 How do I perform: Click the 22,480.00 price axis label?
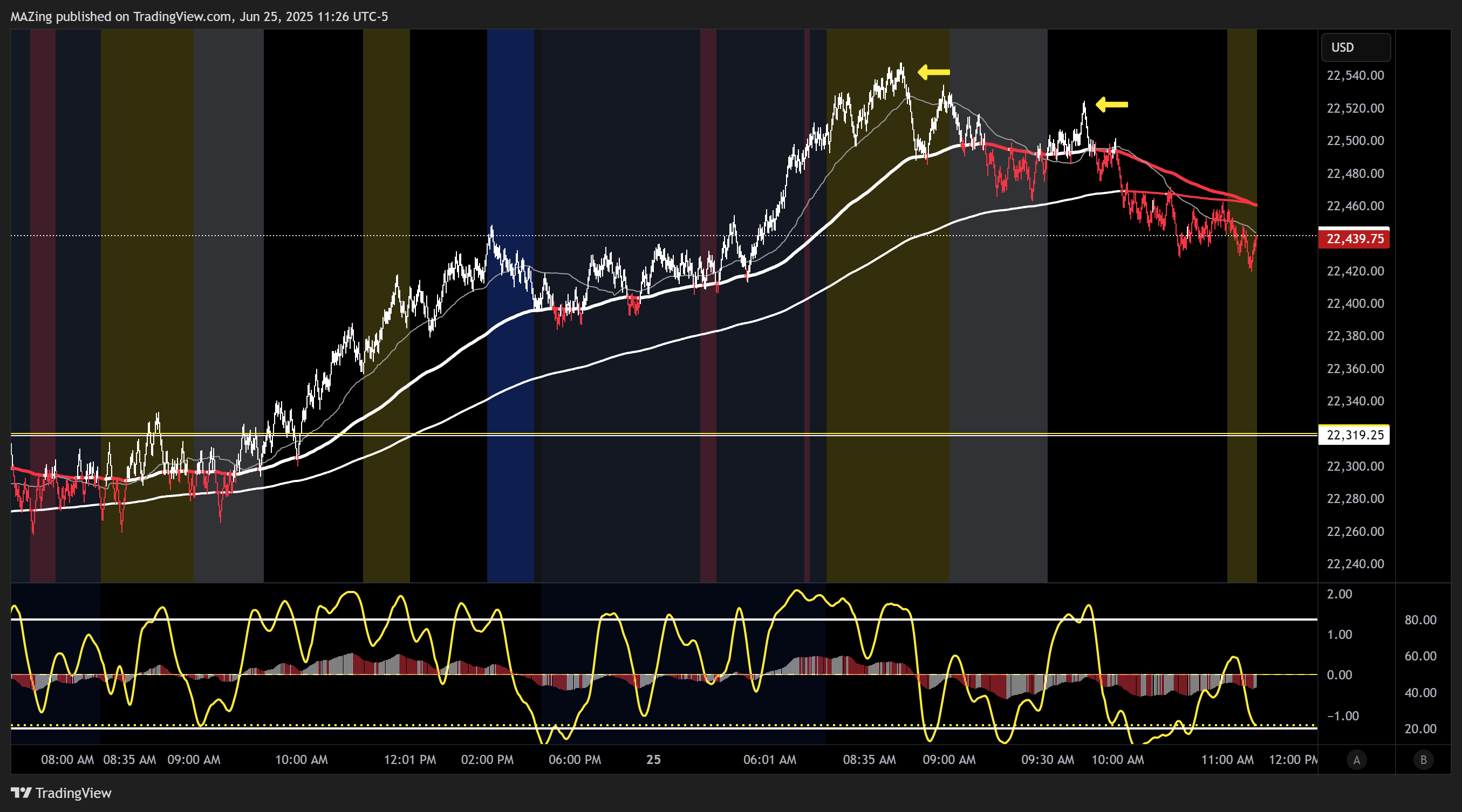tap(1355, 174)
